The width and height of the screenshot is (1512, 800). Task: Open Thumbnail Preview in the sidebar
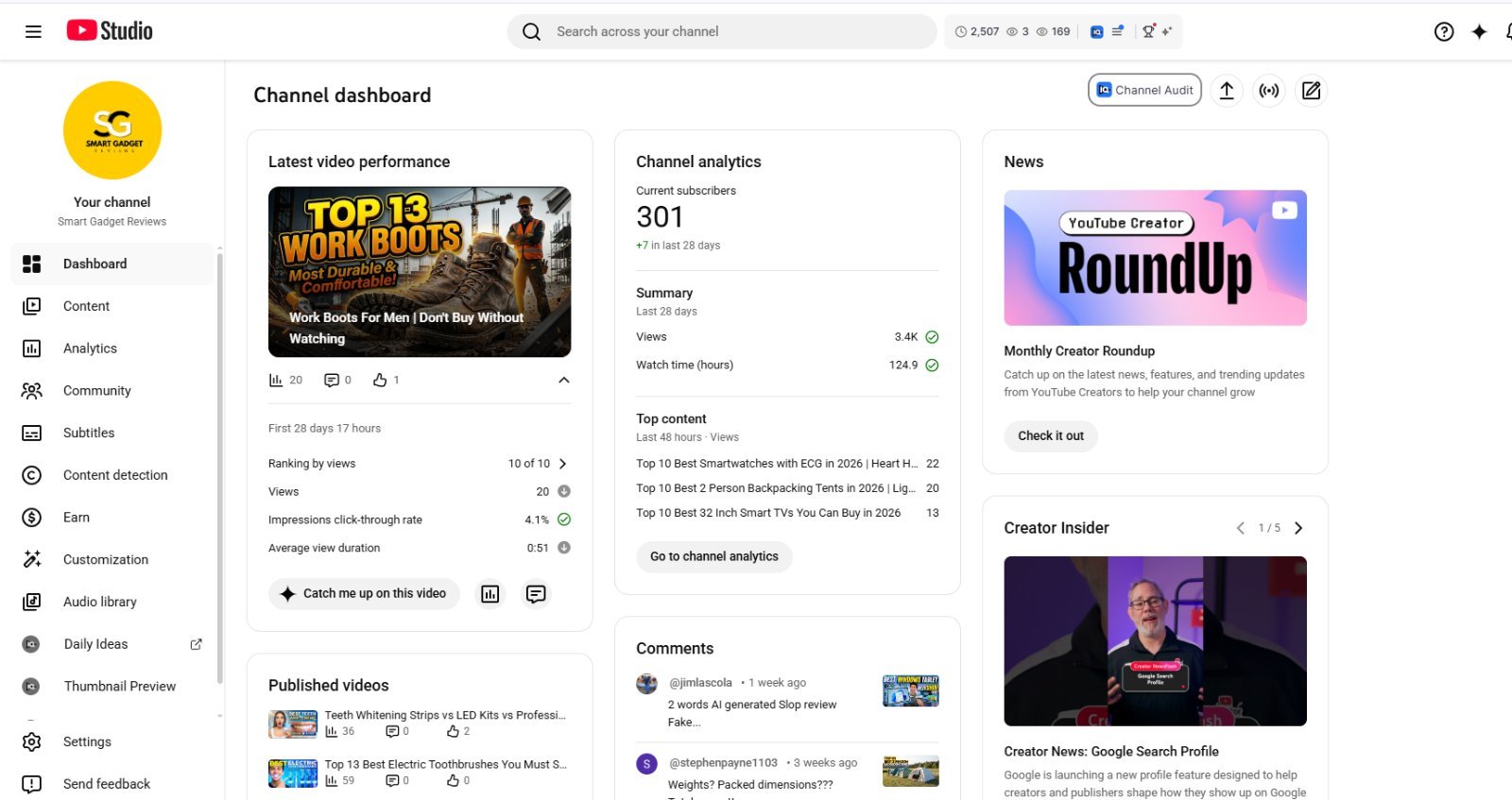(x=112, y=687)
